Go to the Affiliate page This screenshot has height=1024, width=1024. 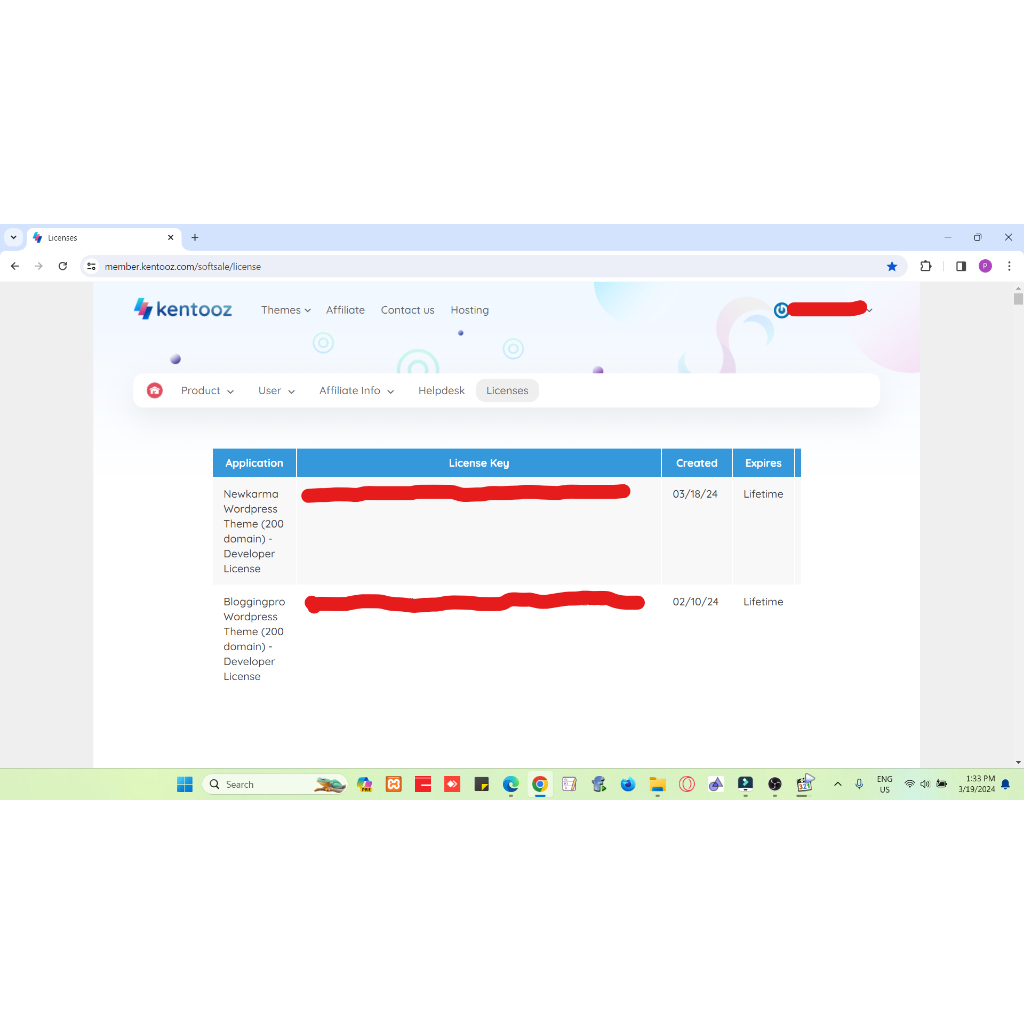click(x=345, y=310)
